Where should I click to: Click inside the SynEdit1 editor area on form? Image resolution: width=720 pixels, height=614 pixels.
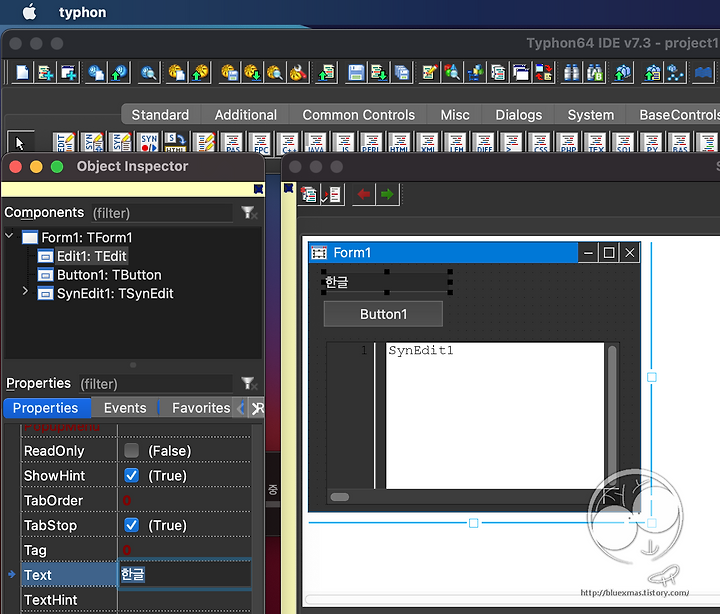[495, 416]
